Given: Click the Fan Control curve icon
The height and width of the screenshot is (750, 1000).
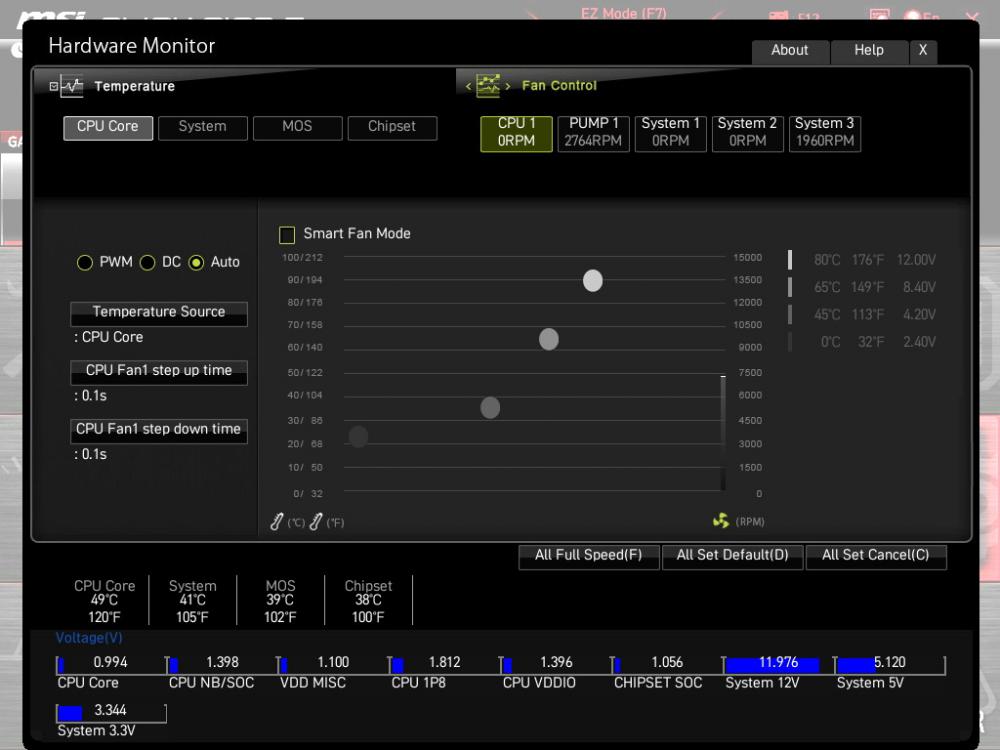Looking at the screenshot, I should pos(488,85).
